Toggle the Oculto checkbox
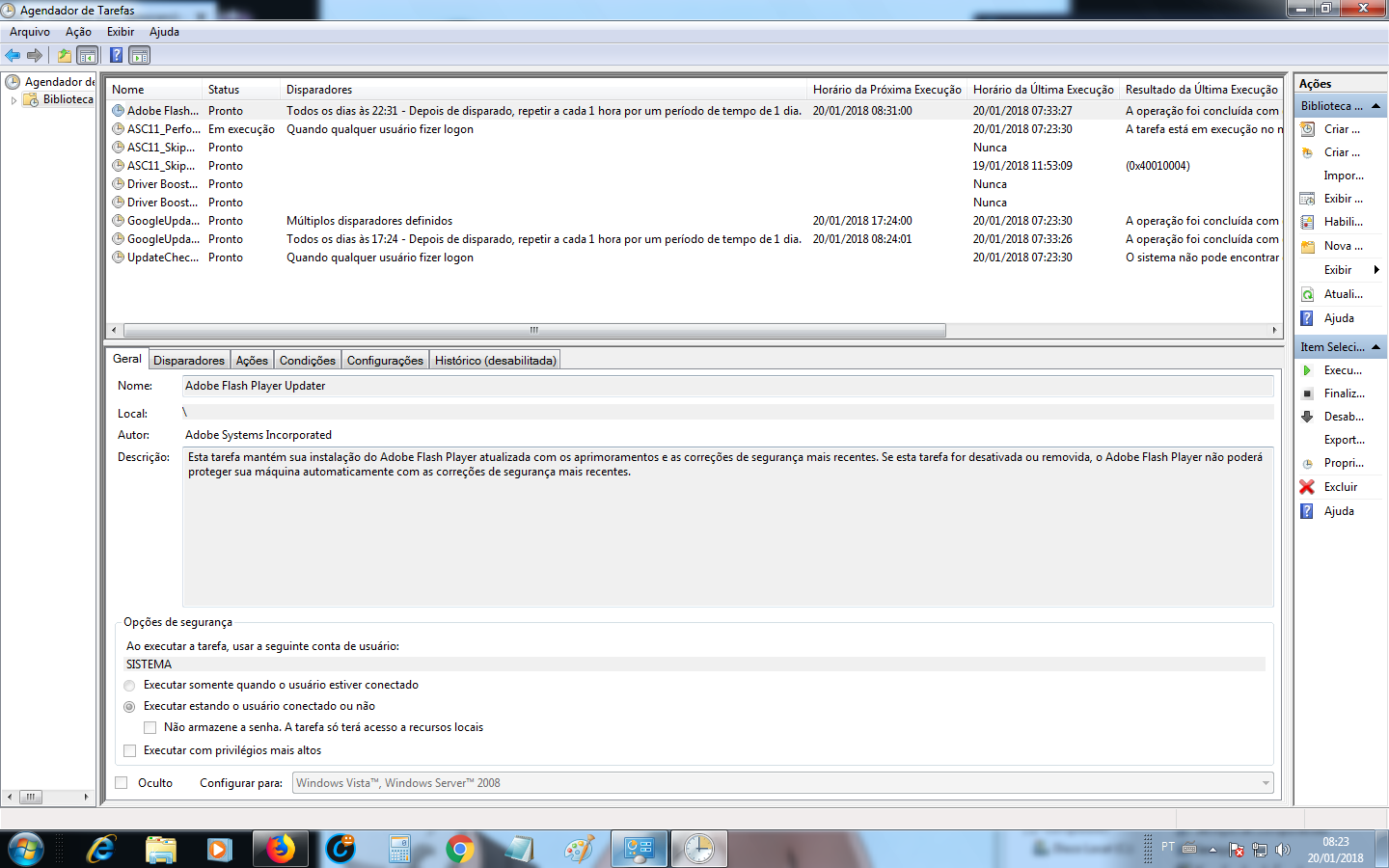The width and height of the screenshot is (1389, 868). 122,783
